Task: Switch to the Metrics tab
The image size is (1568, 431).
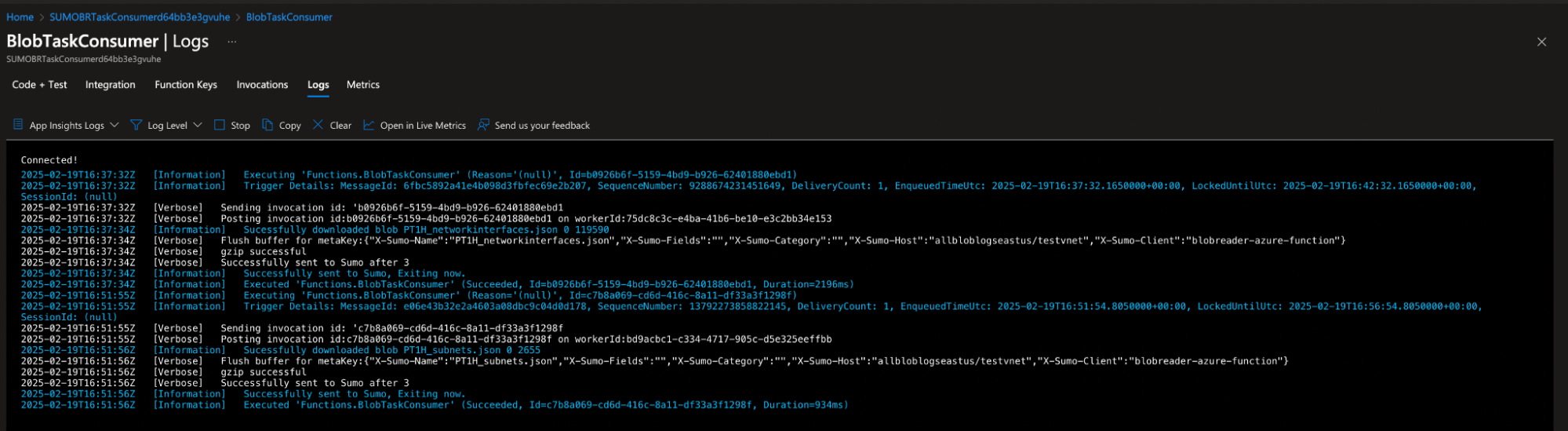Action: pyautogui.click(x=362, y=85)
